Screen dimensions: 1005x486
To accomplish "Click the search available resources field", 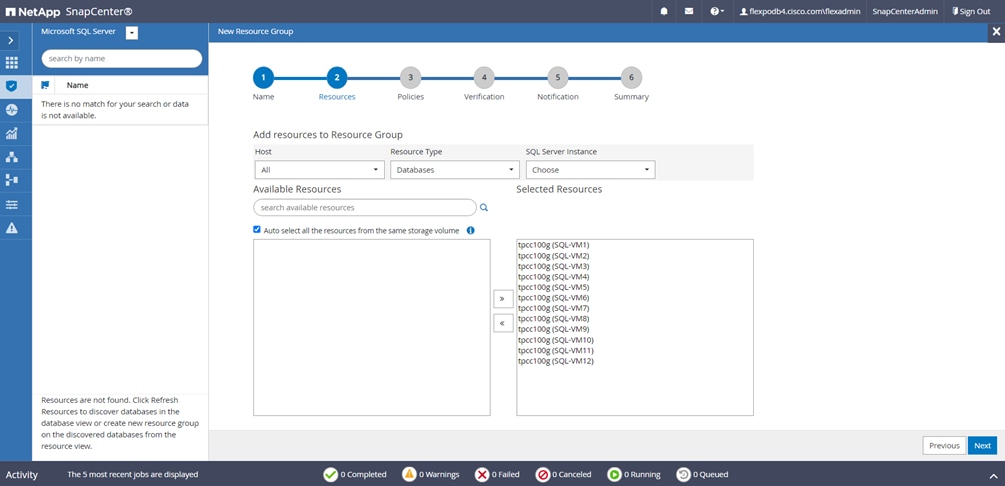I will (x=365, y=208).
